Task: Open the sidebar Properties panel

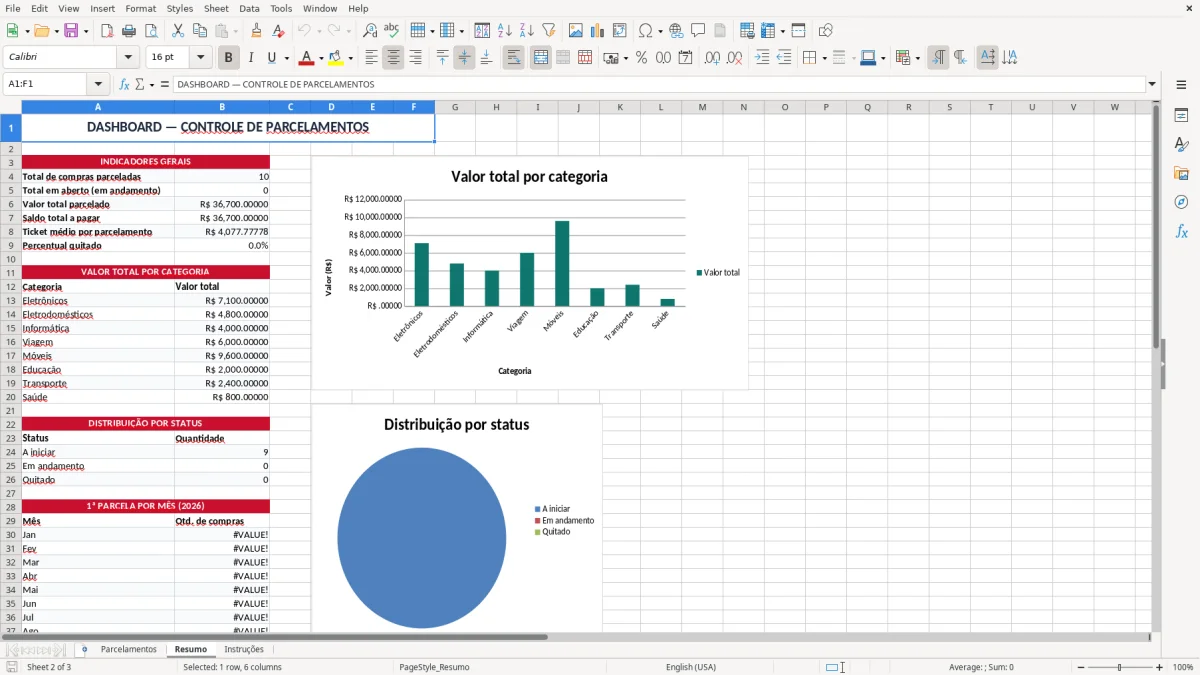Action: tap(1181, 116)
